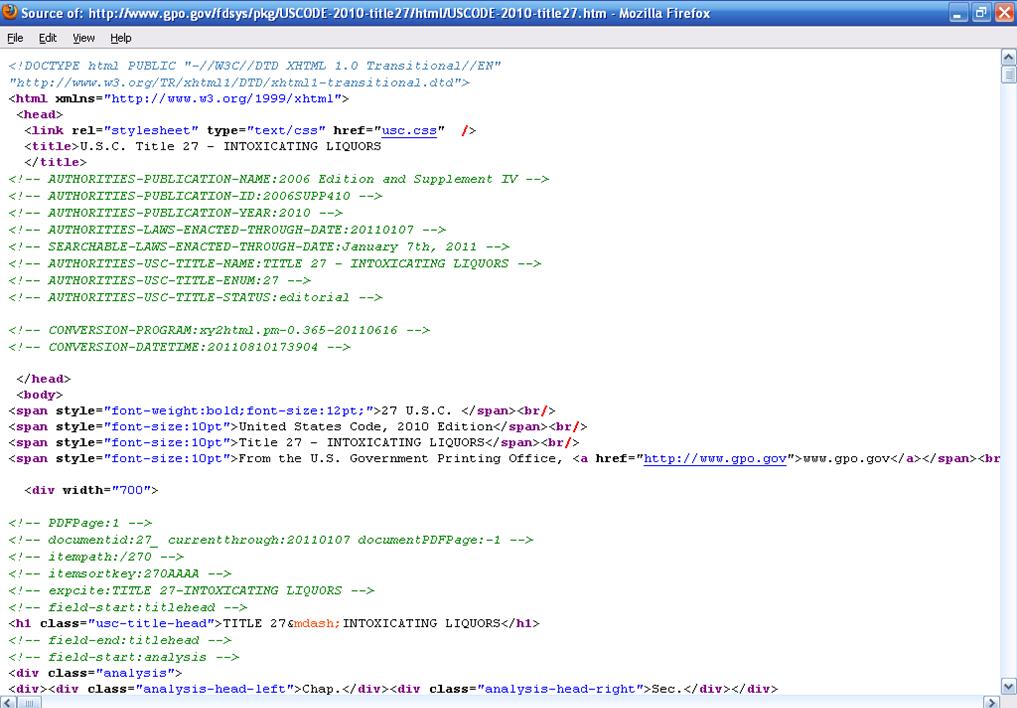Screen dimensions: 1017x708
Task: Click the div class="analysis" line
Action: (95, 673)
